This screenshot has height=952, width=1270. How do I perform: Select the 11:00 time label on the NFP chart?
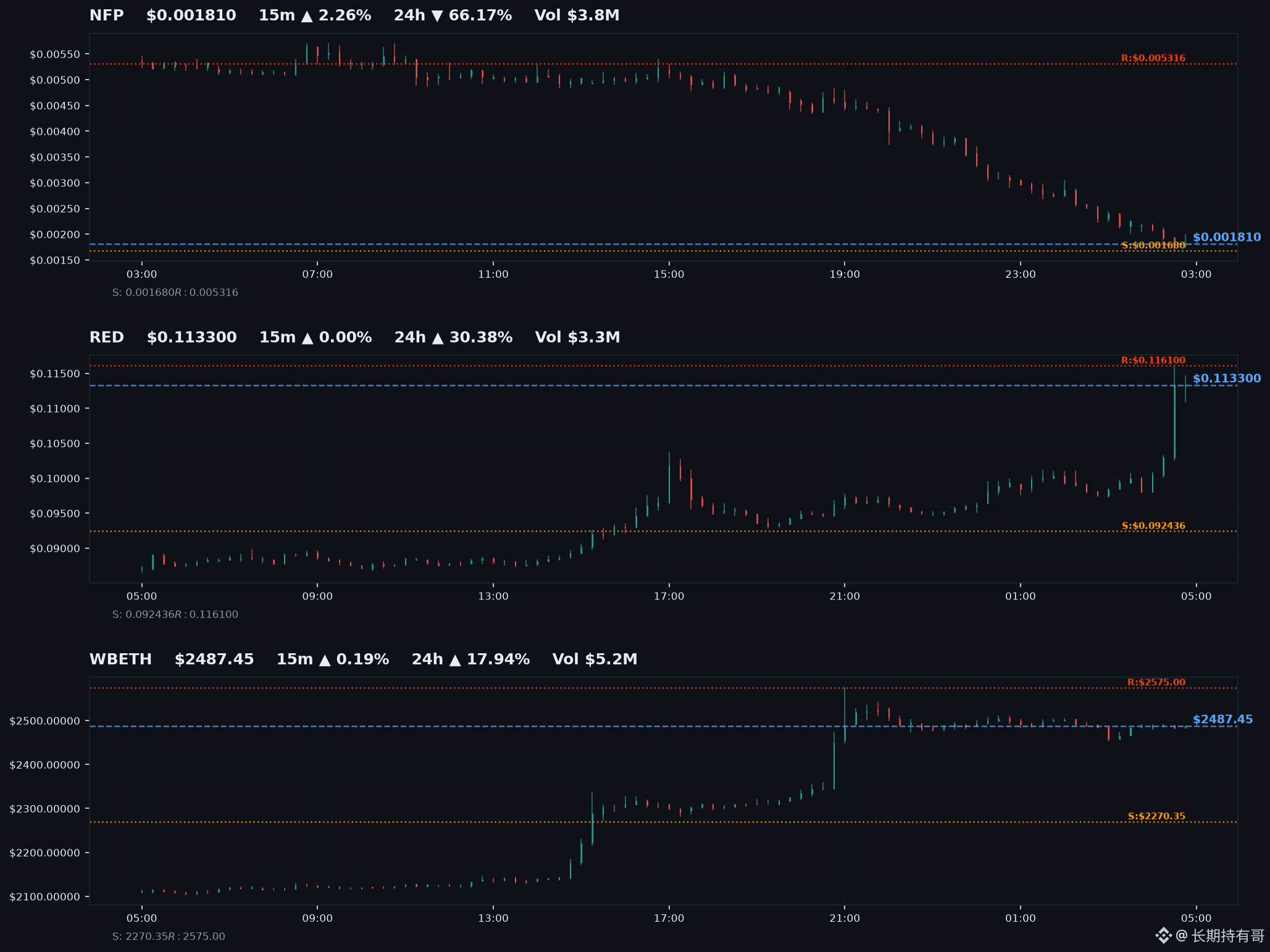493,274
